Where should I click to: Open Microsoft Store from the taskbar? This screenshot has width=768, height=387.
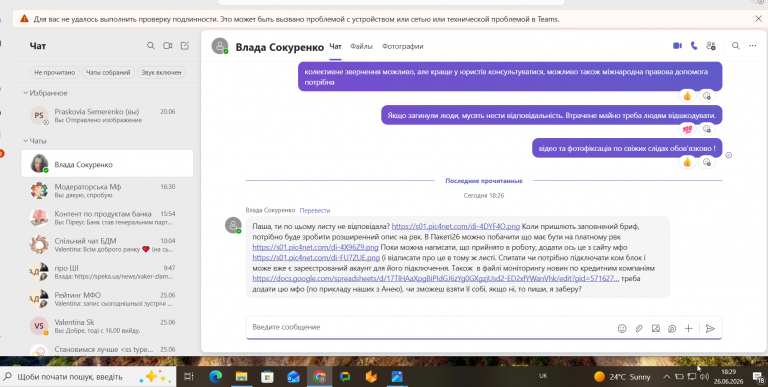pyautogui.click(x=267, y=377)
